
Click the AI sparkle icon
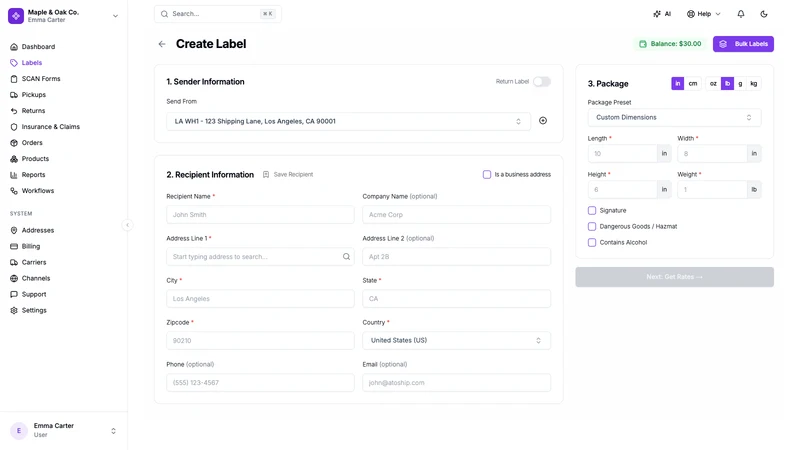pos(657,14)
